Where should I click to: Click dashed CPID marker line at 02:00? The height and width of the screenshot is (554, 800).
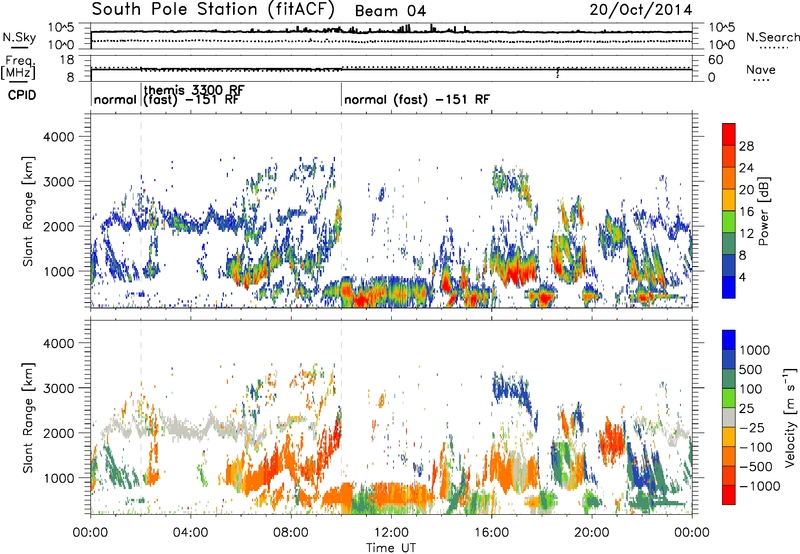[x=141, y=210]
